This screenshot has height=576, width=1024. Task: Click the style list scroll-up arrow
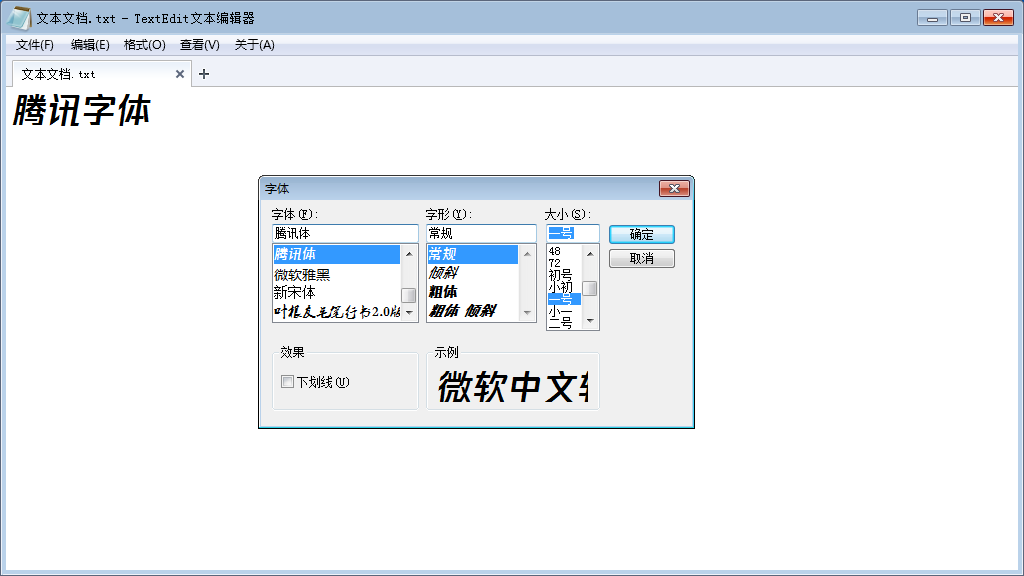(527, 253)
